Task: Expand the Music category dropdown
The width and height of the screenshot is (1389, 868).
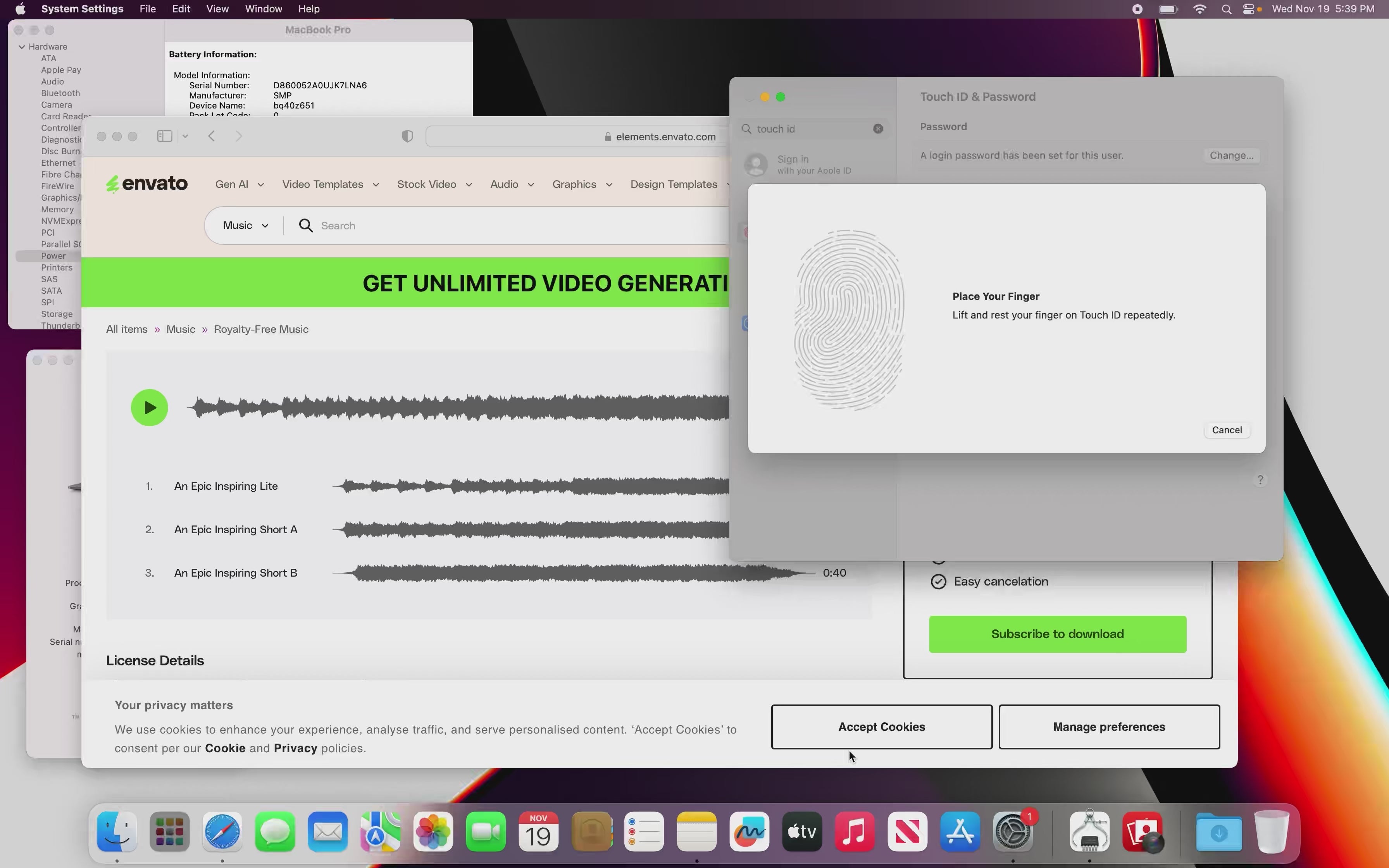Action: click(246, 226)
